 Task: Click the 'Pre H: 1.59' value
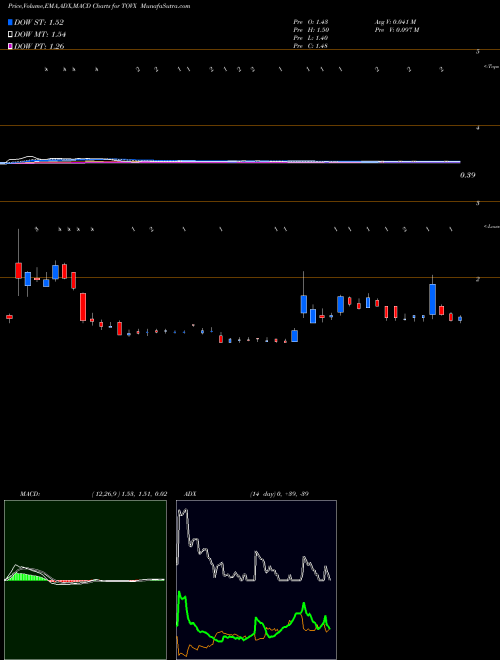coord(311,30)
